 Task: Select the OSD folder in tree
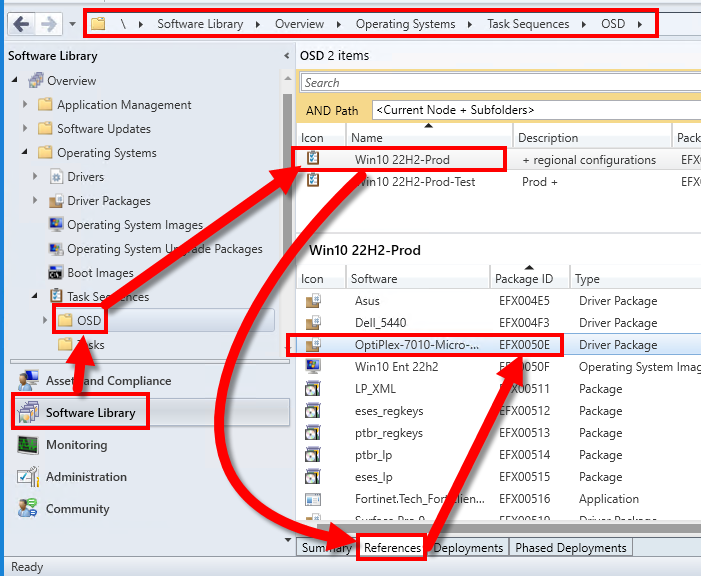click(89, 321)
